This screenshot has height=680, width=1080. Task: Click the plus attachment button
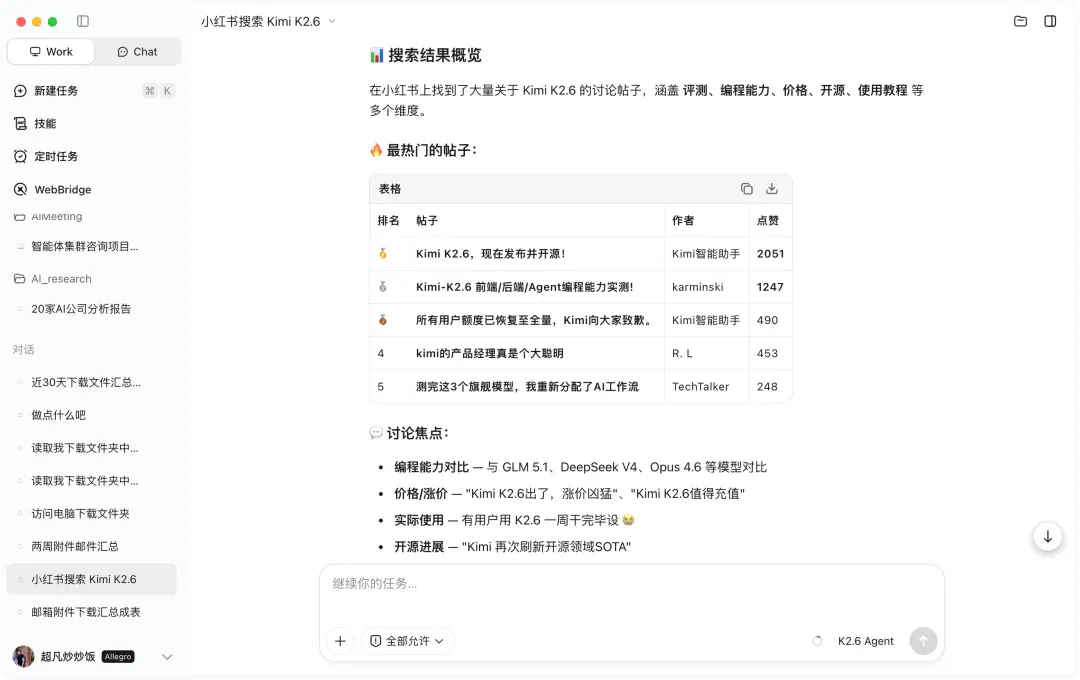click(x=340, y=641)
